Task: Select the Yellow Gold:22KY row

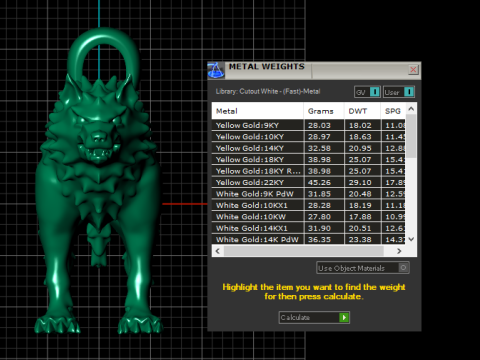Action: pos(308,183)
